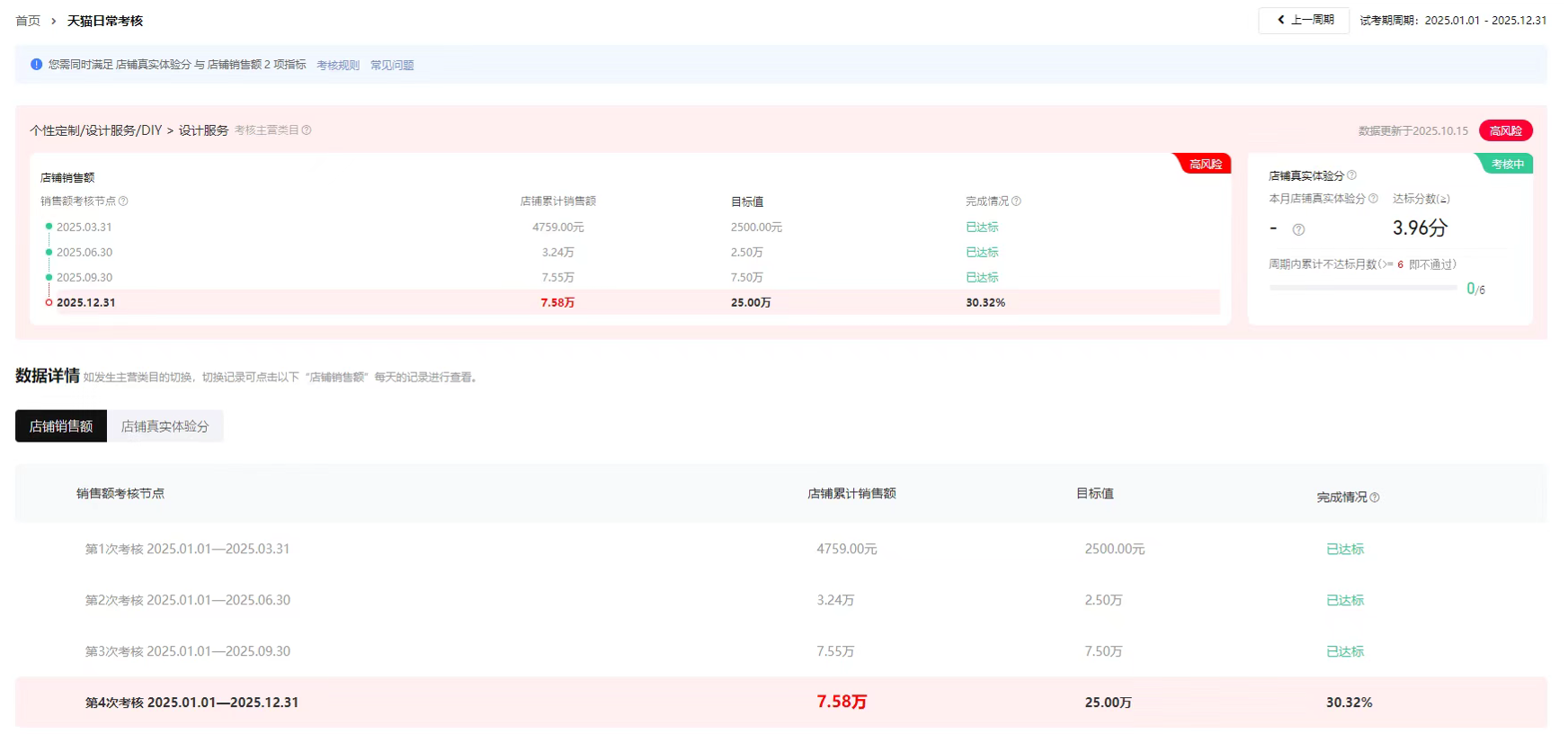Click help icon next to 店铺真实体验分 title
The width and height of the screenshot is (1568, 734).
(x=1351, y=175)
